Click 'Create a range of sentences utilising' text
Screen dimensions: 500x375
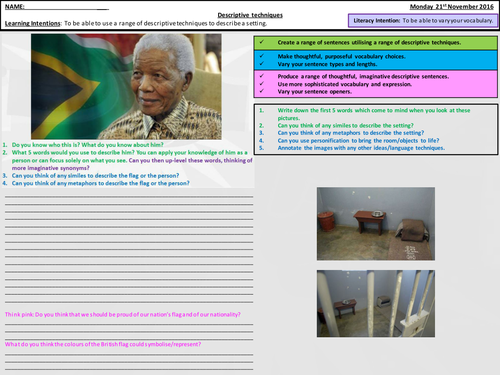pos(369,43)
